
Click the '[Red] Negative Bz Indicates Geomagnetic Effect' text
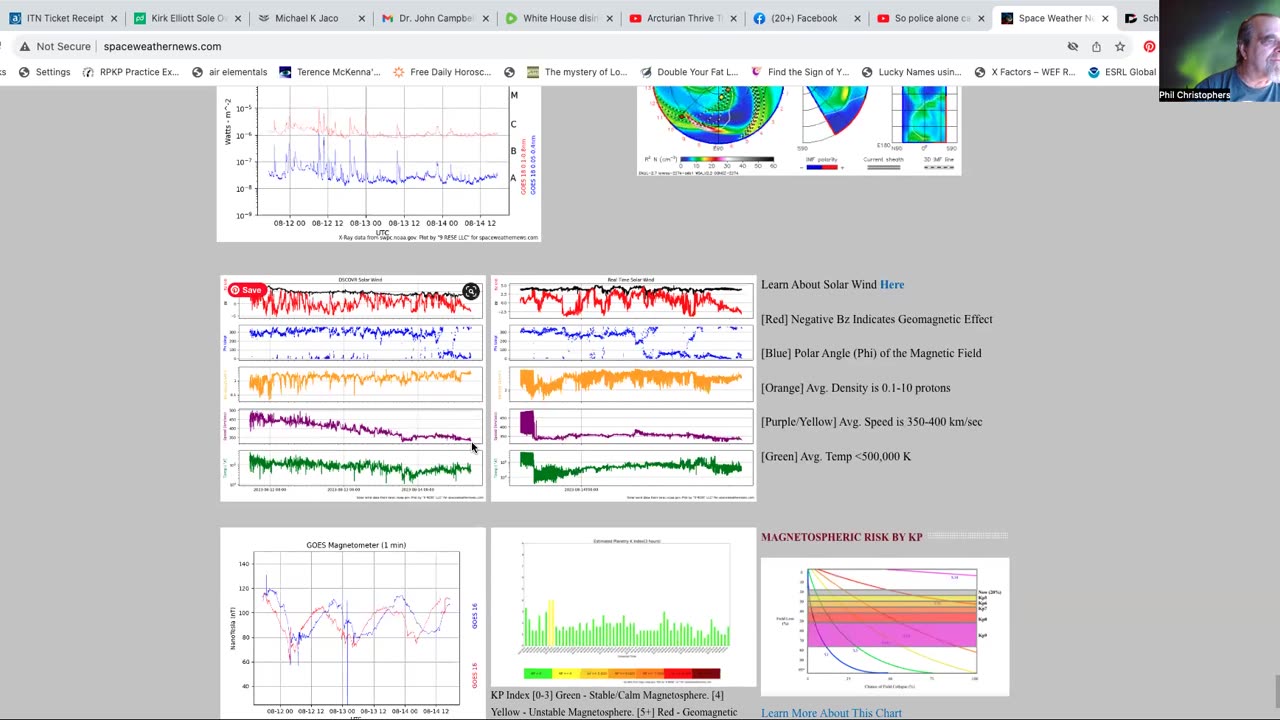877,319
